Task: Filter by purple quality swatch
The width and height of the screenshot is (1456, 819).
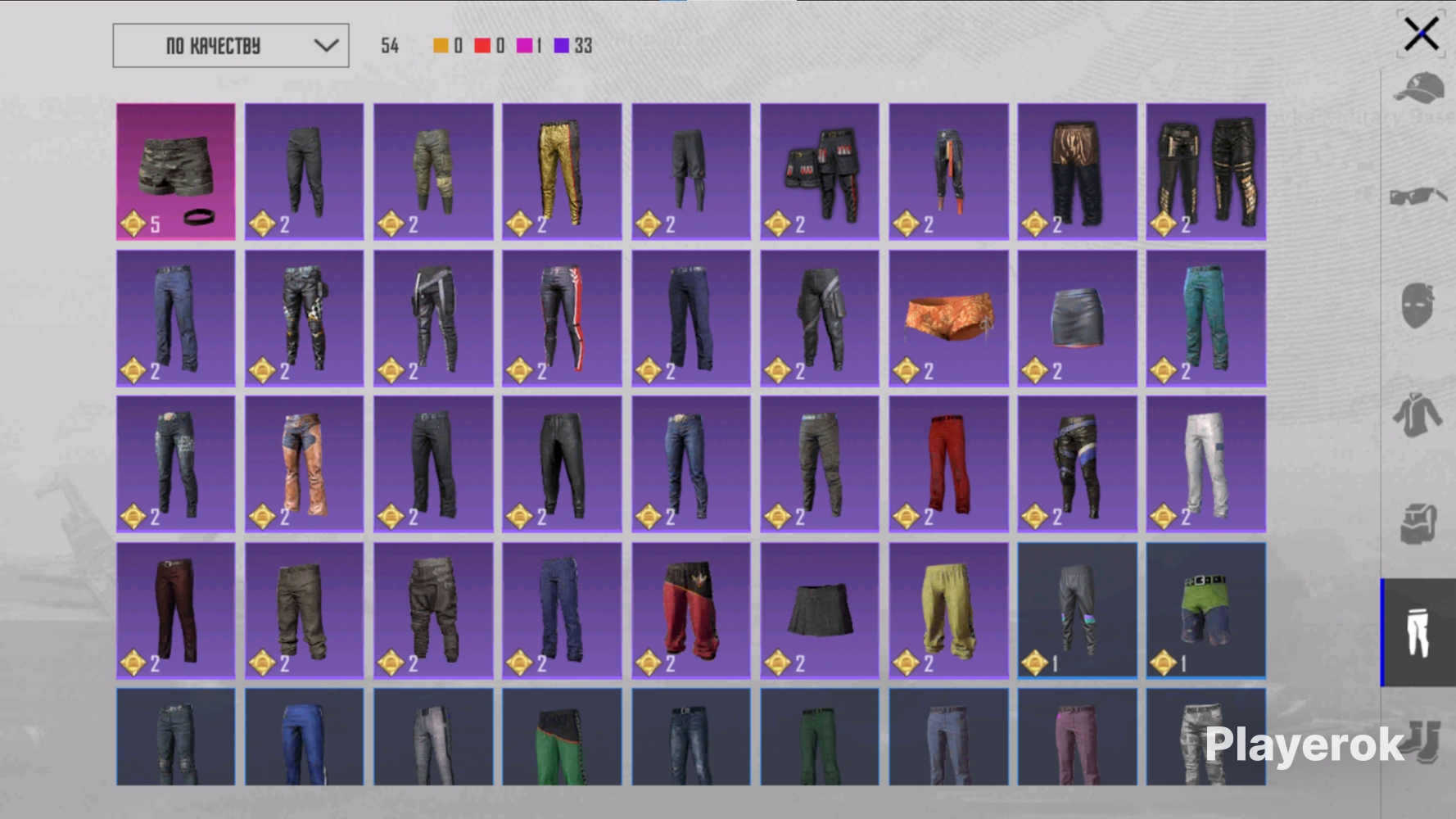Action: 562,46
